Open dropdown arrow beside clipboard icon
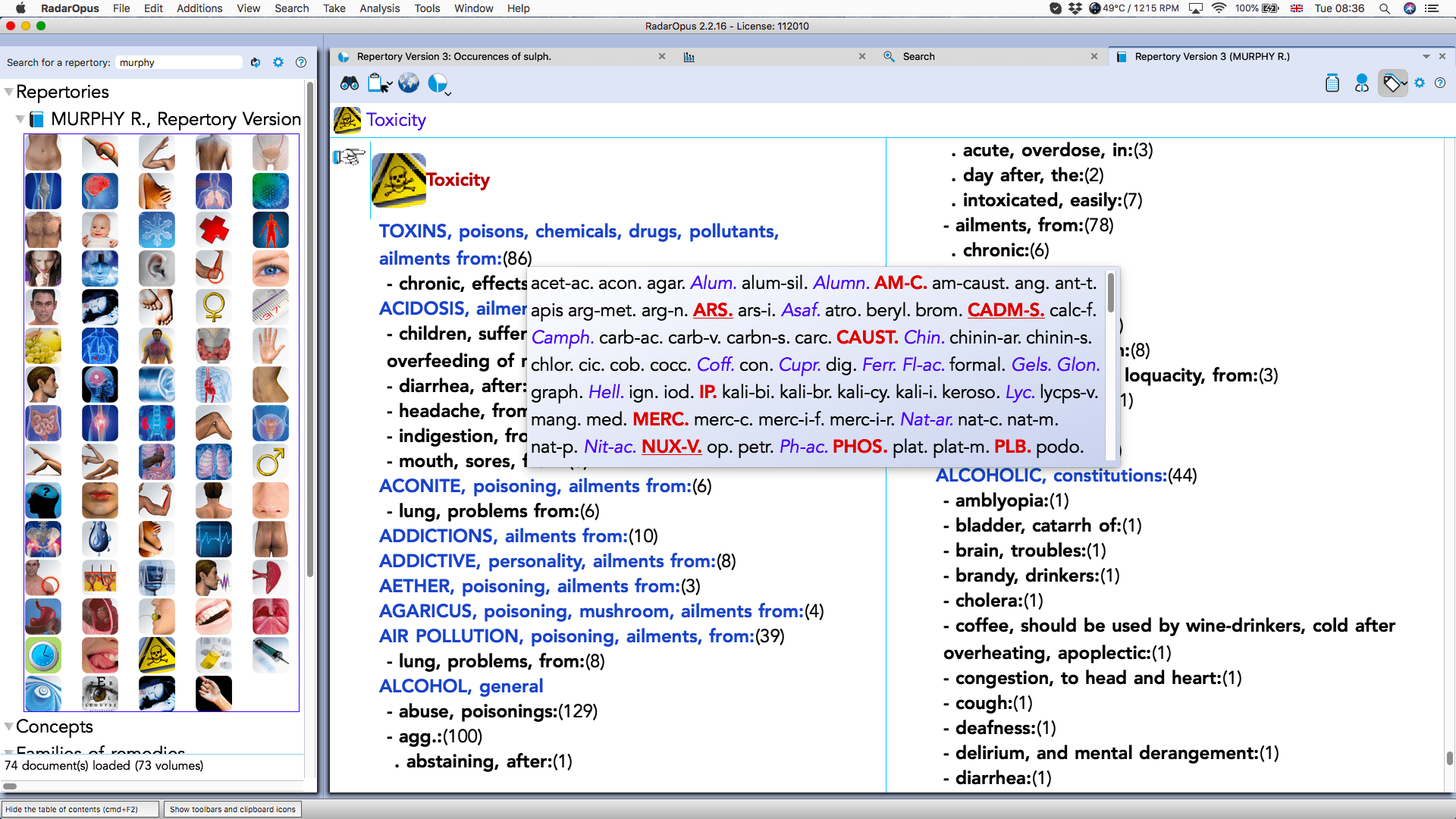This screenshot has width=1456, height=819. (x=390, y=85)
